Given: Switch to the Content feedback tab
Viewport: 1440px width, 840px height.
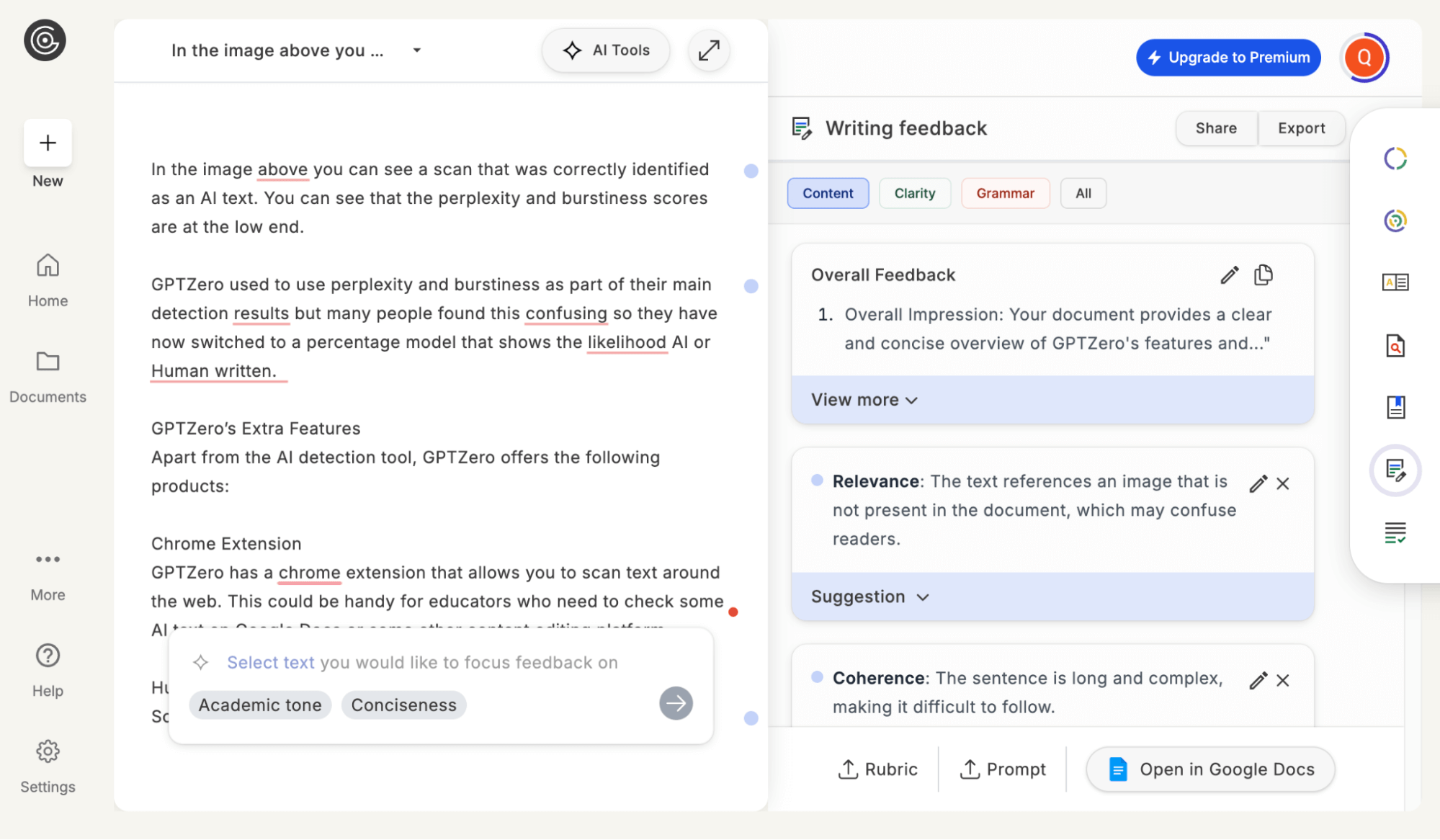Looking at the screenshot, I should pos(828,193).
